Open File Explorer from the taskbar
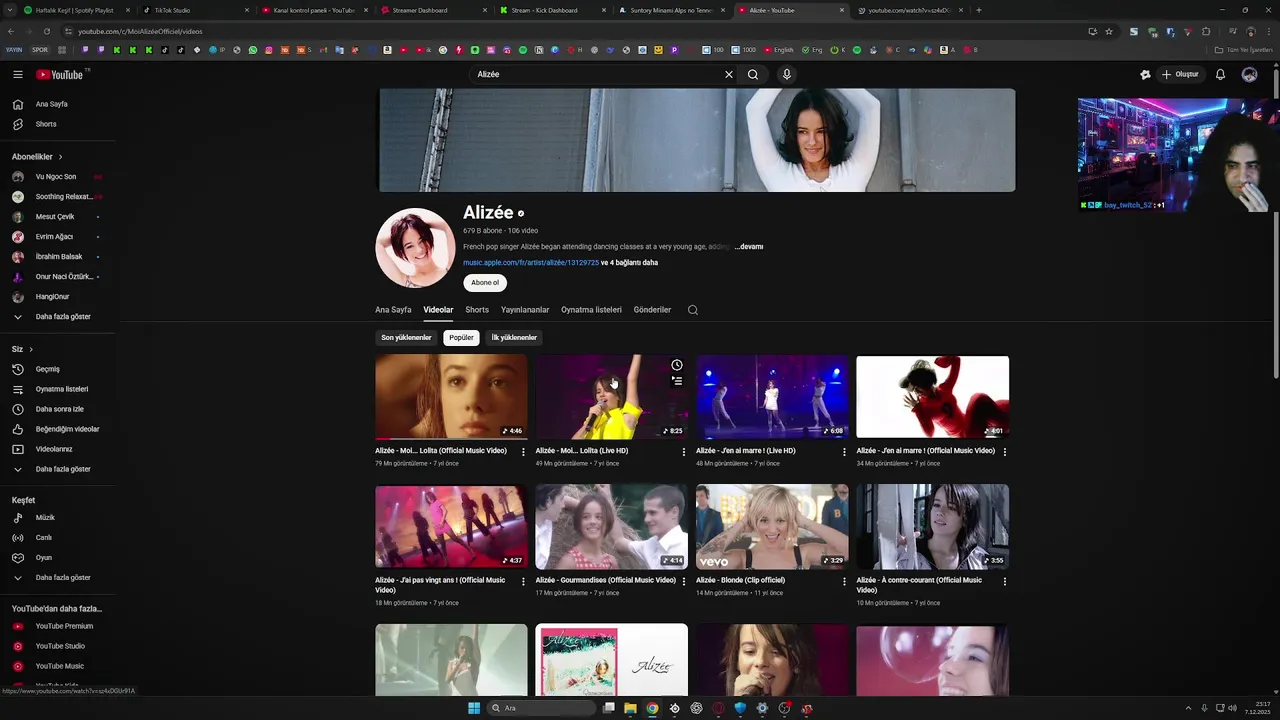Viewport: 1280px width, 720px height. [630, 708]
